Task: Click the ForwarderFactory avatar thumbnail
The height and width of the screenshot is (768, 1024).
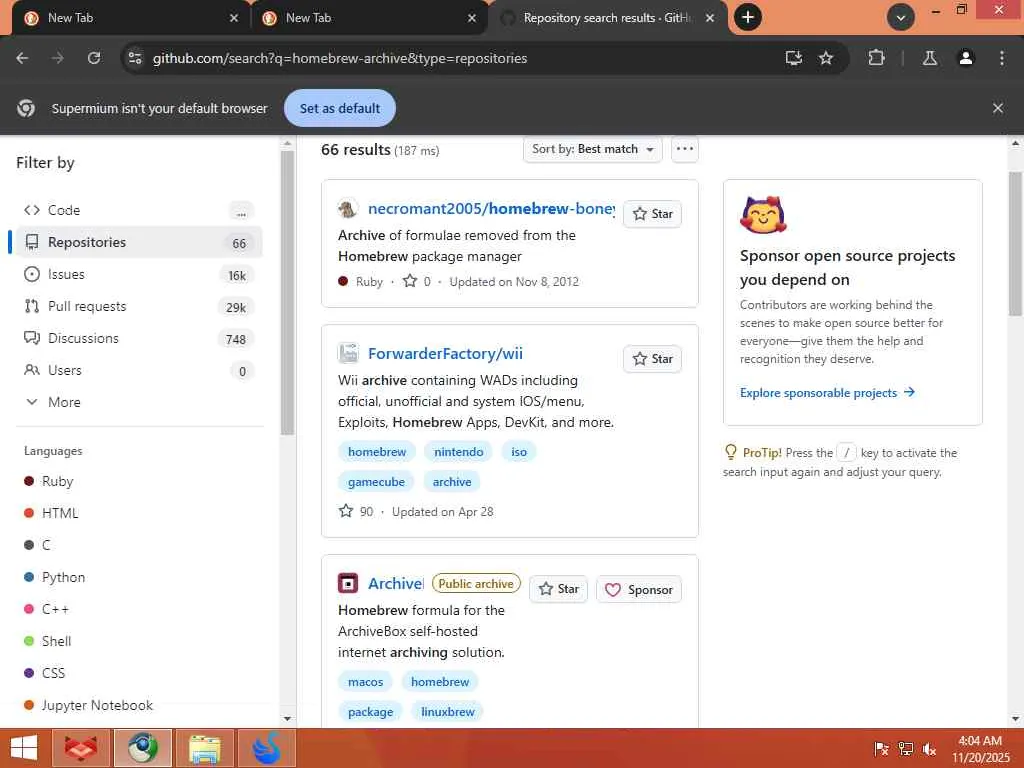Action: coord(348,353)
